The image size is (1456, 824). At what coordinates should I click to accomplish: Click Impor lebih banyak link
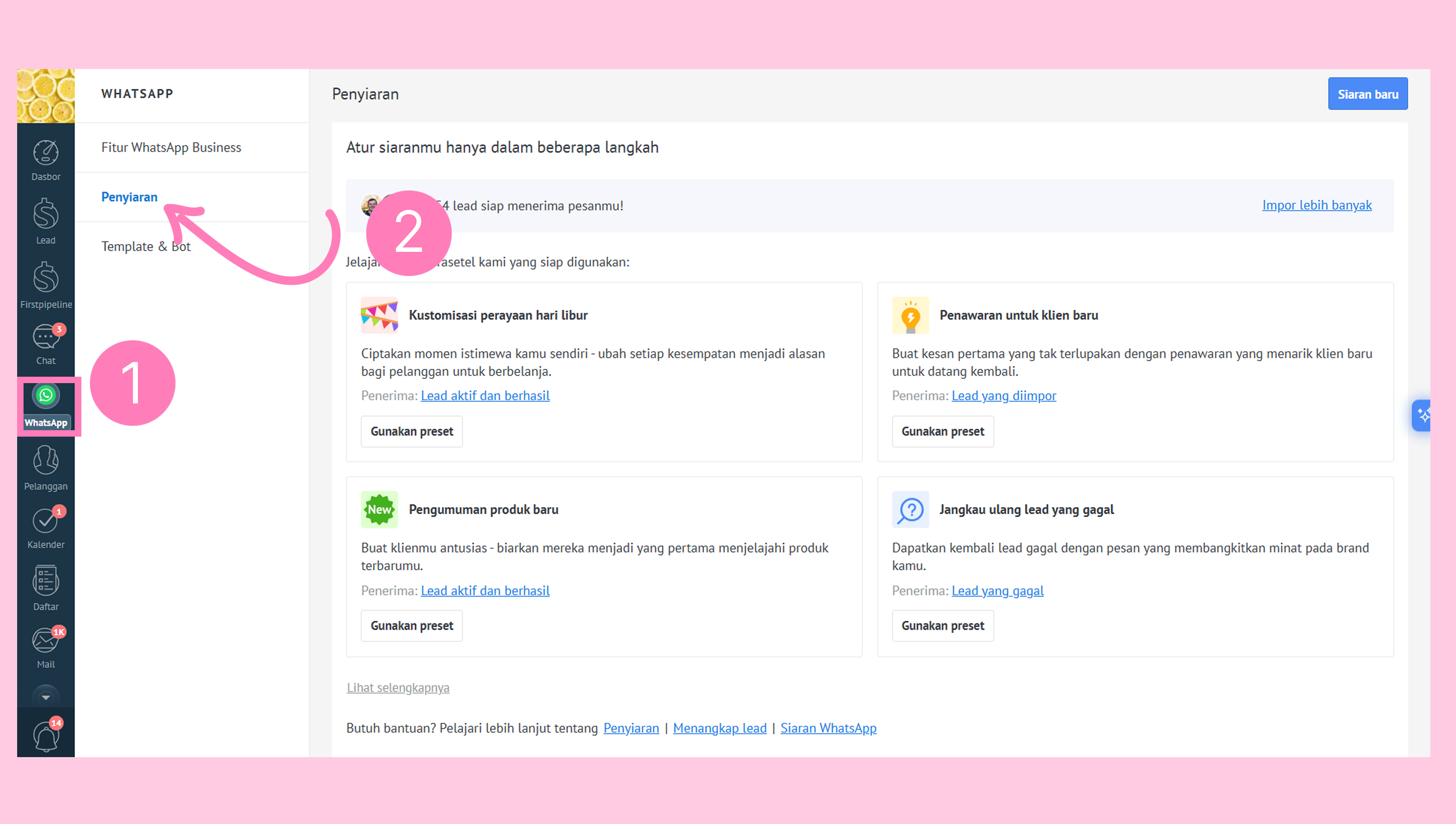pos(1317,205)
